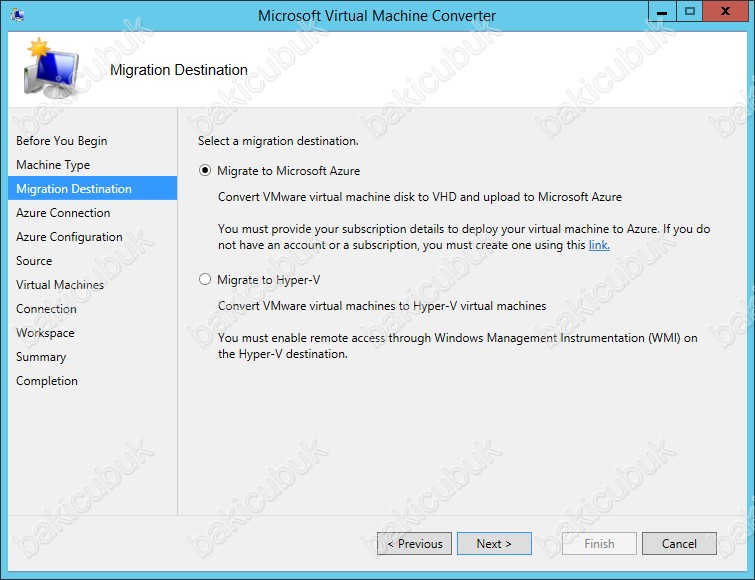Viewport: 755px width, 580px height.
Task: Click the 'Convert VMware virtual machines to Hyper-V' description
Action: (382, 306)
